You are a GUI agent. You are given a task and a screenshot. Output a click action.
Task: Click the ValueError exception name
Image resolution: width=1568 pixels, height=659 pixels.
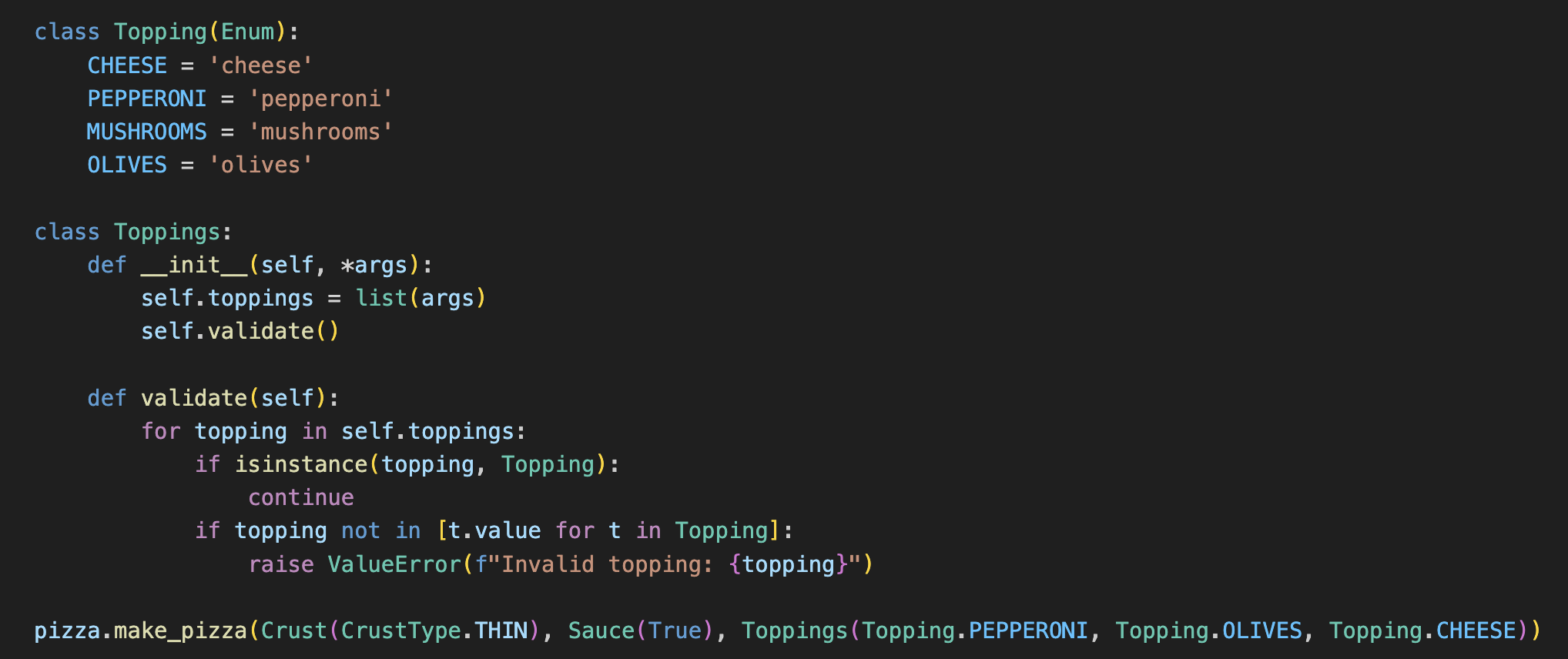click(394, 564)
